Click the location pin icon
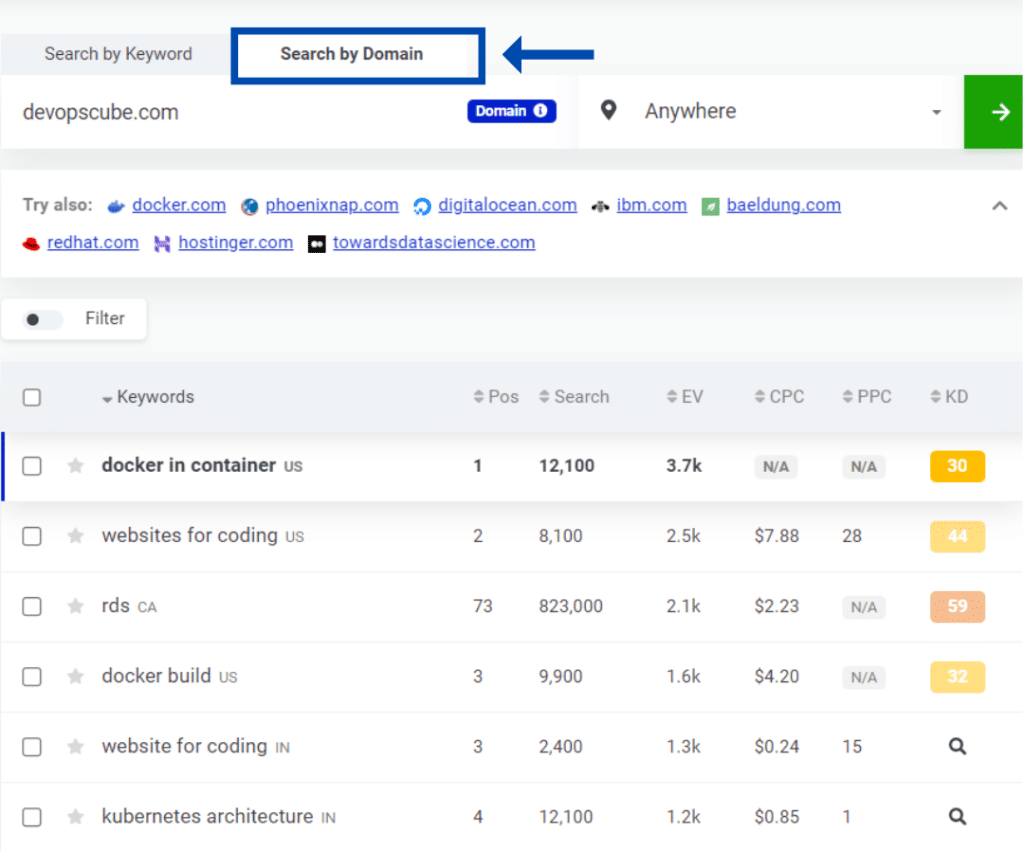The height and width of the screenshot is (851, 1024). point(609,111)
